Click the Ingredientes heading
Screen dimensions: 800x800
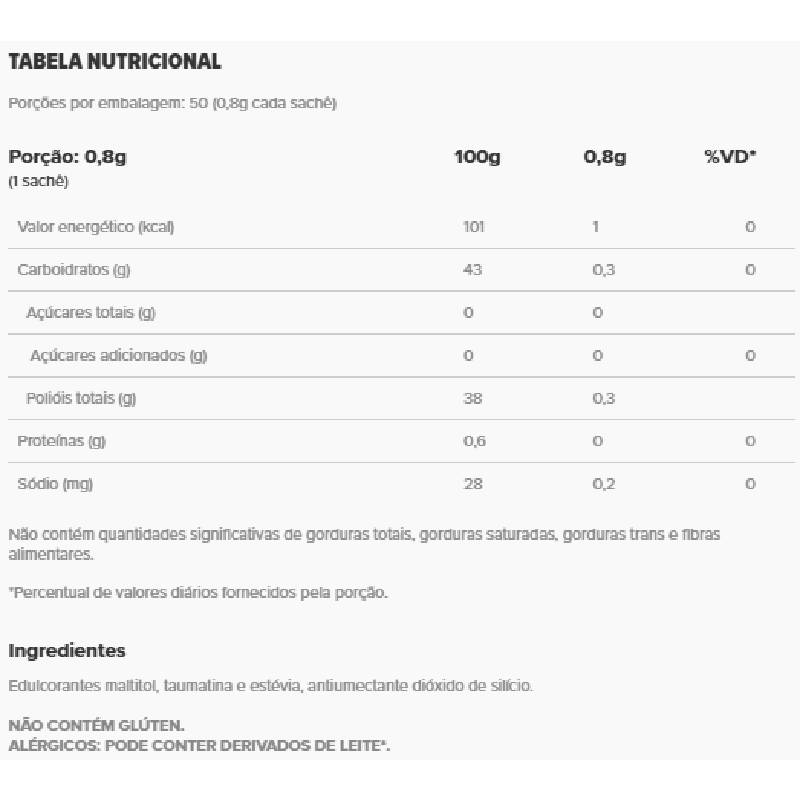click(67, 651)
